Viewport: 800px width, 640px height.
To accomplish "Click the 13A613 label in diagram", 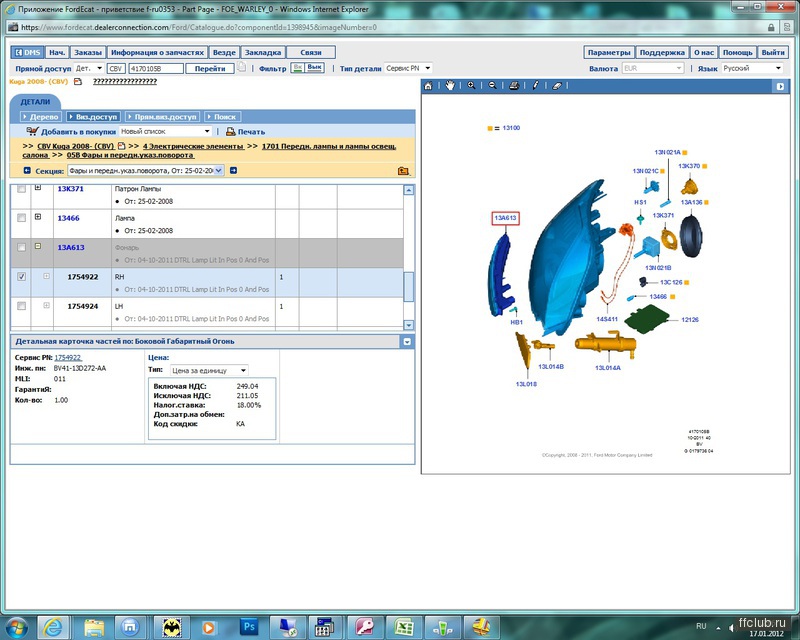I will 505,218.
